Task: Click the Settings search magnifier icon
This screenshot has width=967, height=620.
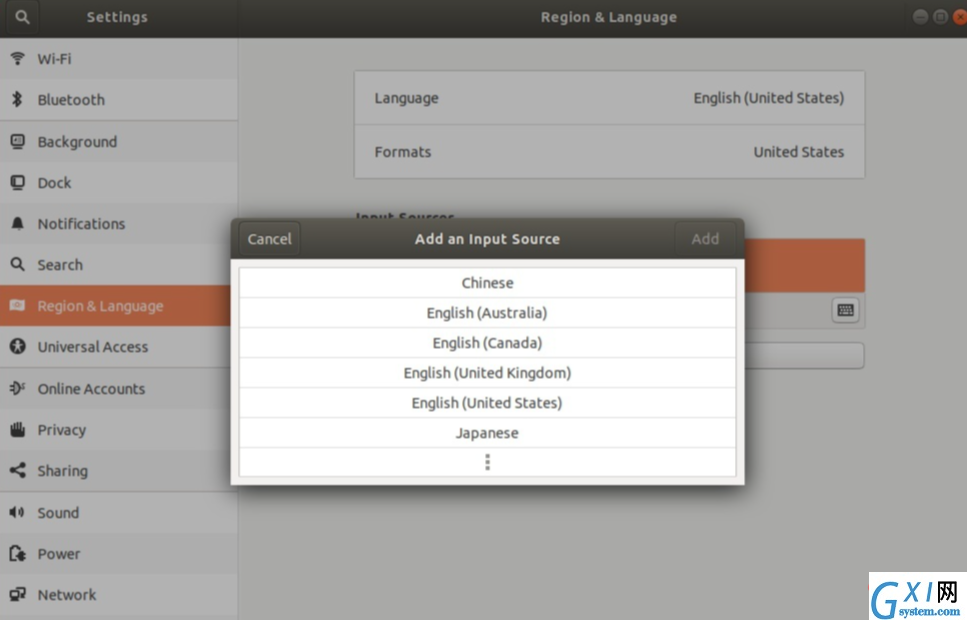Action: click(22, 17)
